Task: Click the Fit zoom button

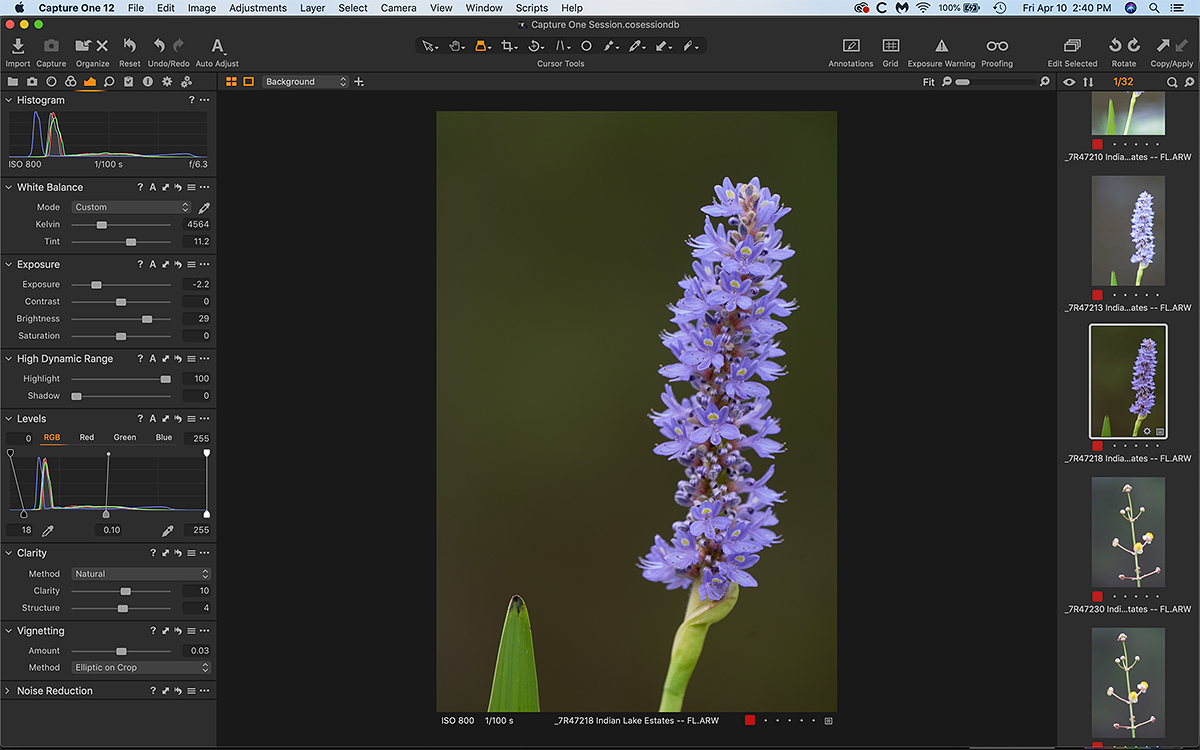Action: pyautogui.click(x=929, y=82)
